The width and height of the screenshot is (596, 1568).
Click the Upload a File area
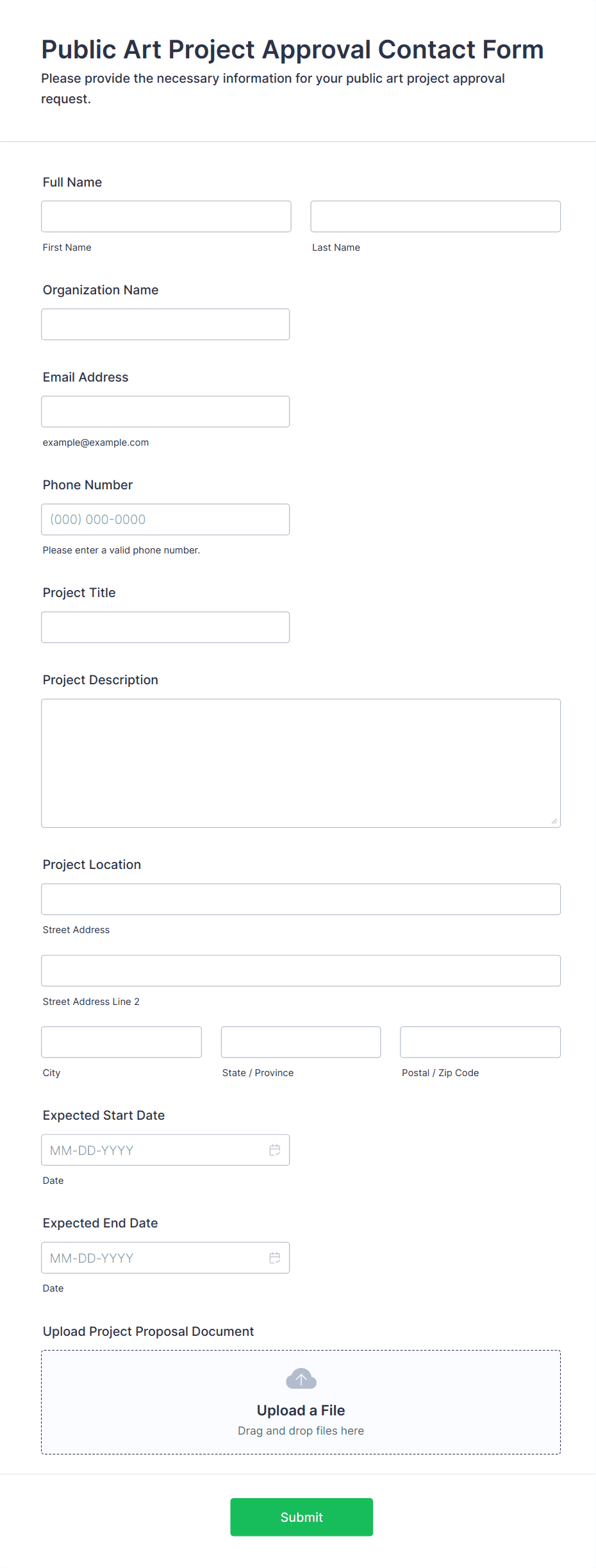point(301,1410)
